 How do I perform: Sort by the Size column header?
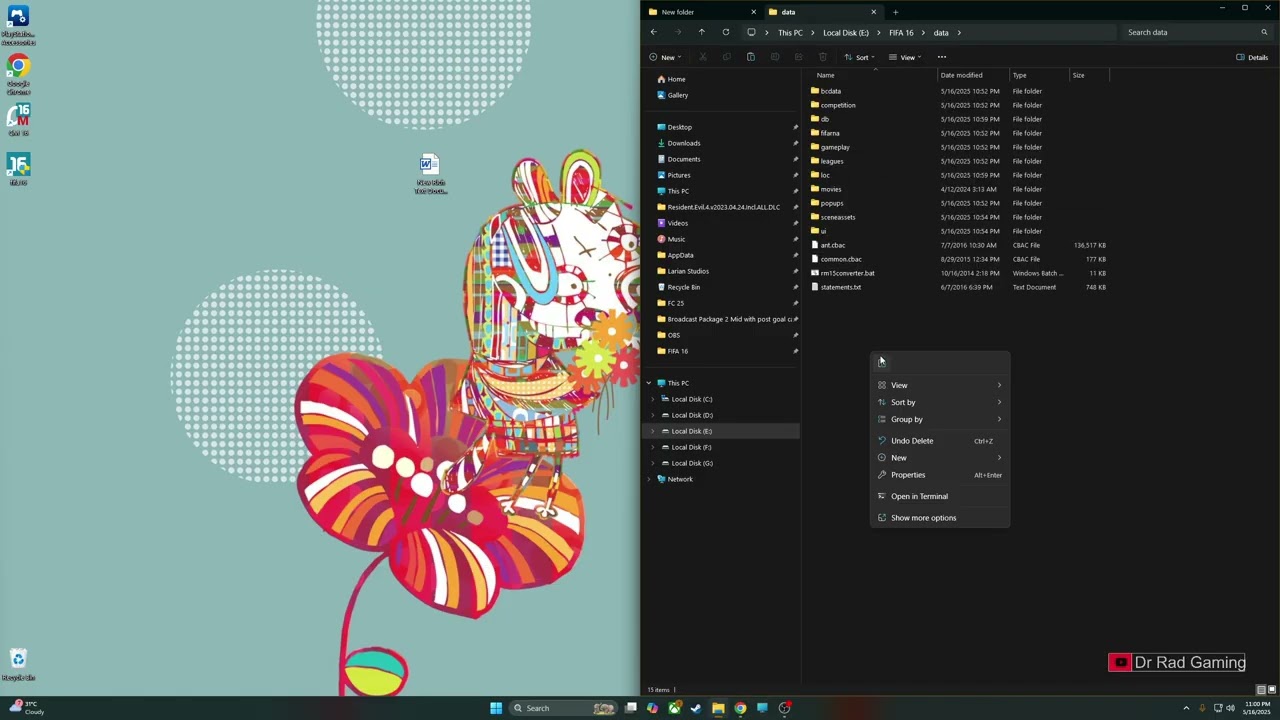coord(1089,75)
